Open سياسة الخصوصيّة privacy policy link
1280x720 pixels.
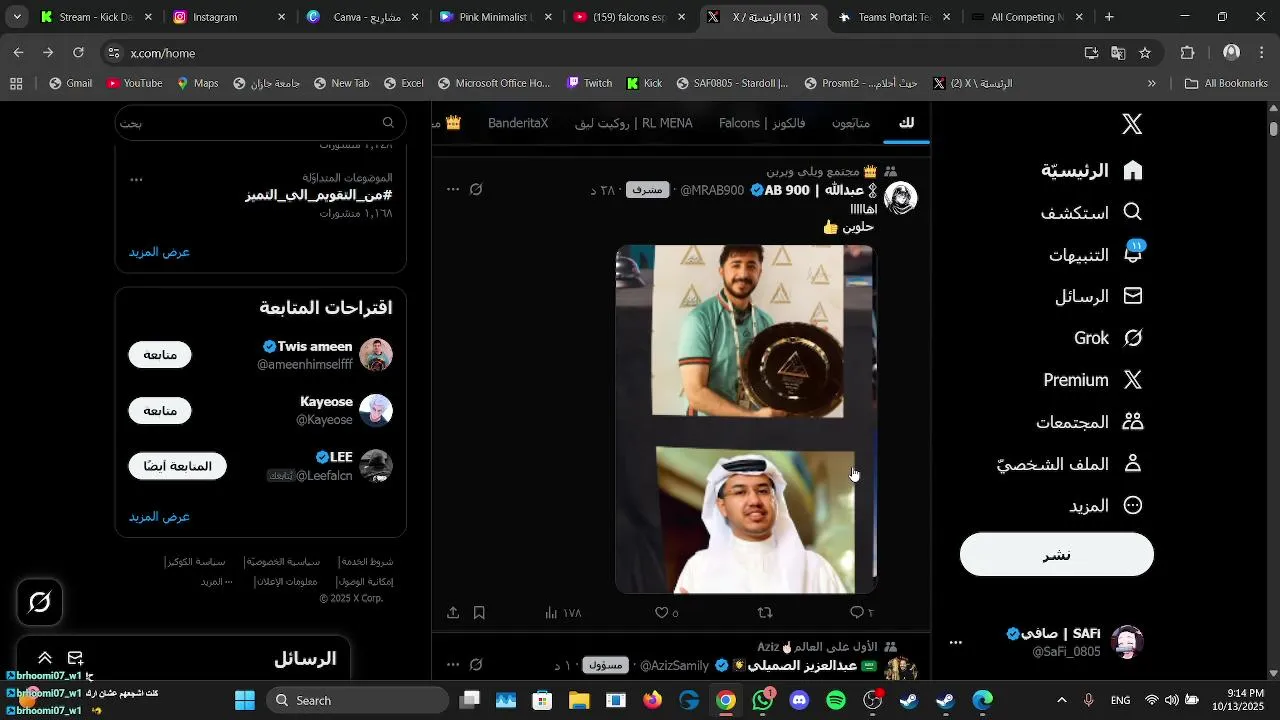282,562
